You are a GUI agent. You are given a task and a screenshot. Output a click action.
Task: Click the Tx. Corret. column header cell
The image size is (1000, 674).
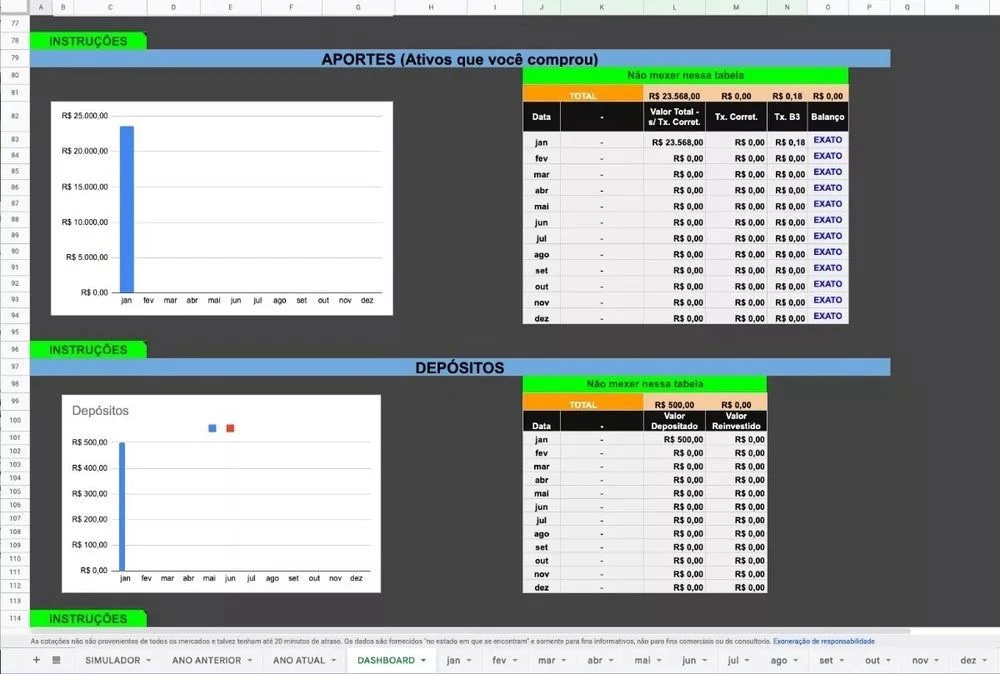click(x=736, y=117)
